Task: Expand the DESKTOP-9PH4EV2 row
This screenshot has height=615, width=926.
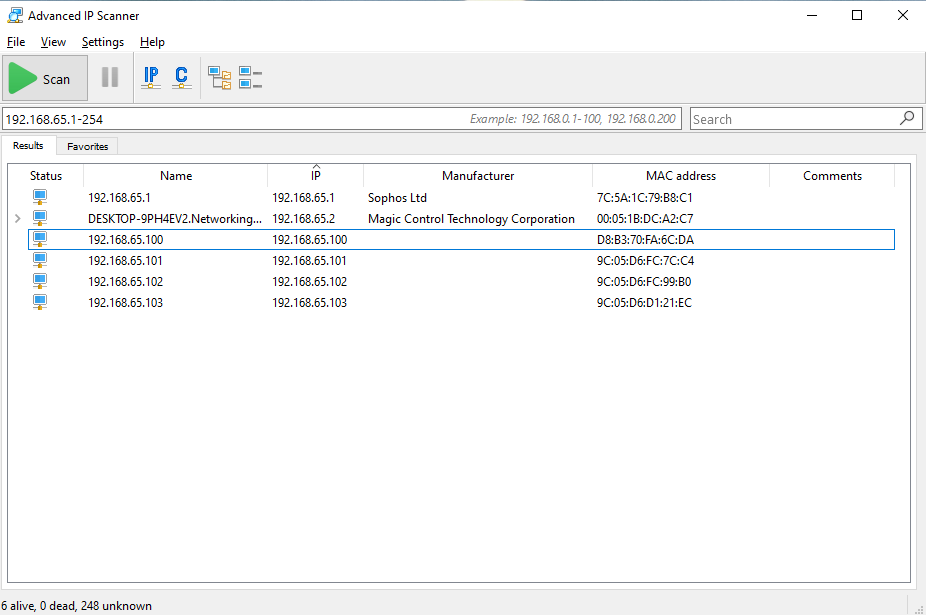Action: point(18,219)
